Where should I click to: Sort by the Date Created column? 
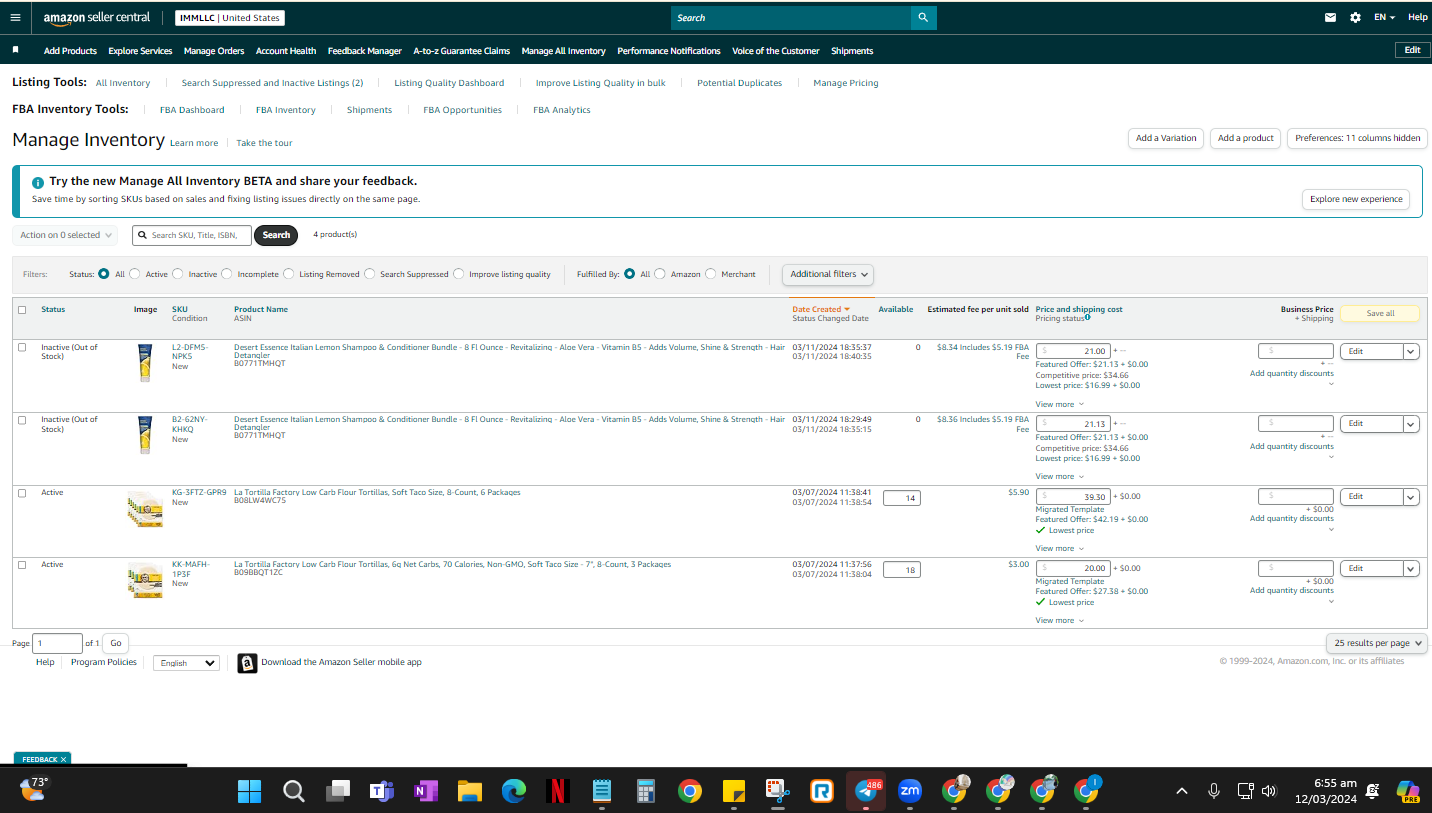(821, 309)
